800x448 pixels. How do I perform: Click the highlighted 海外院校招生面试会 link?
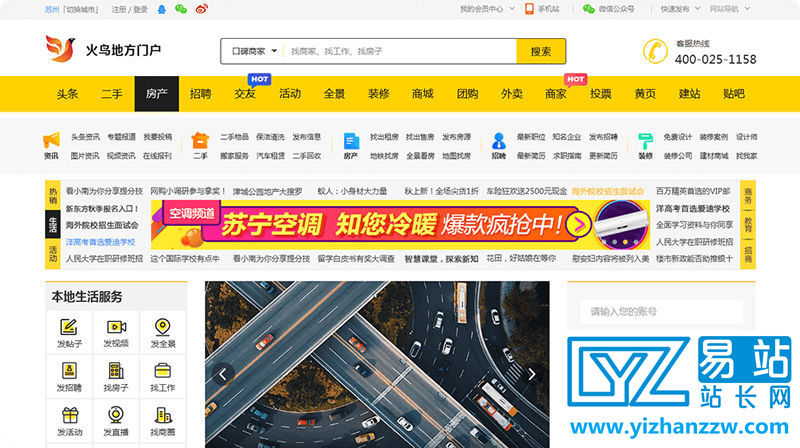pyautogui.click(x=608, y=191)
